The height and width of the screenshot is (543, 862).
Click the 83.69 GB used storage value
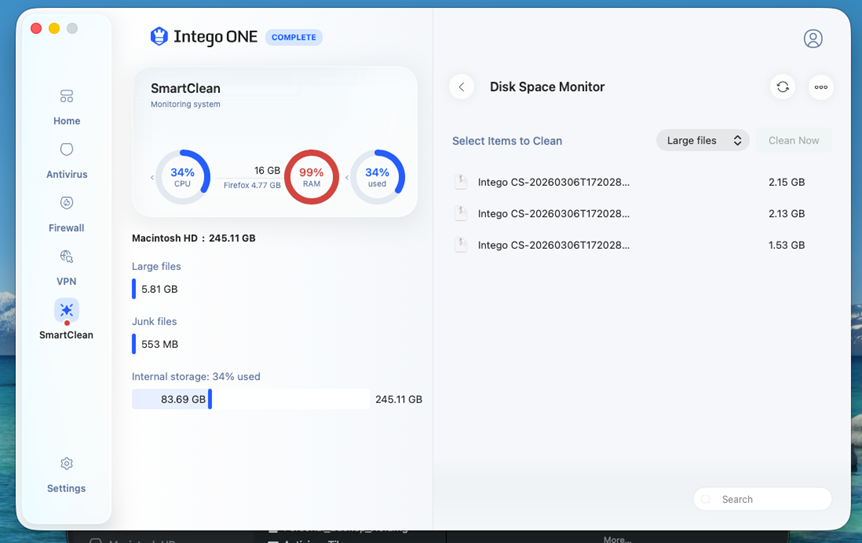pos(183,399)
